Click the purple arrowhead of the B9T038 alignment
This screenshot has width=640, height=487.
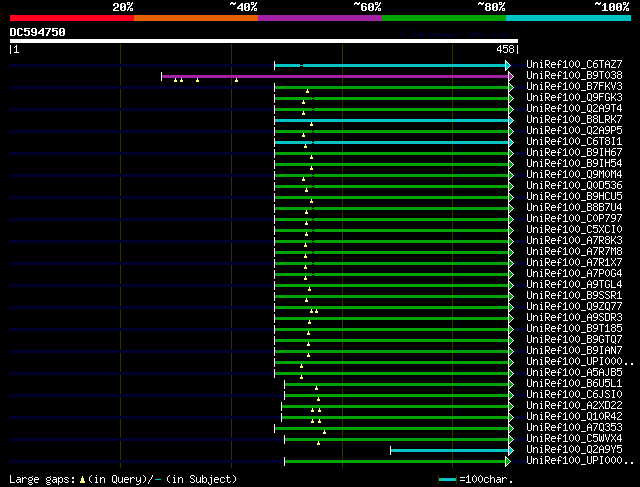pyautogui.click(x=511, y=76)
